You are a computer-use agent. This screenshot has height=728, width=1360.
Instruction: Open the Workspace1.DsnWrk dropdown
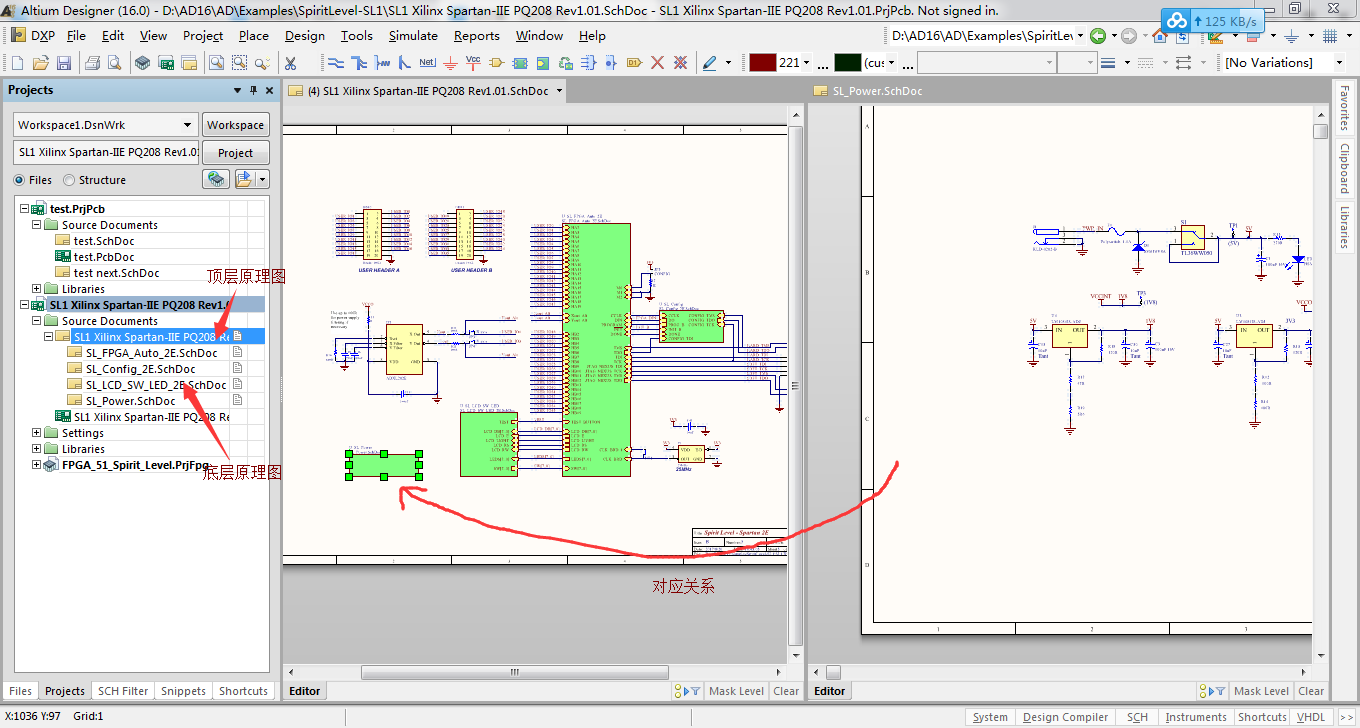[187, 125]
